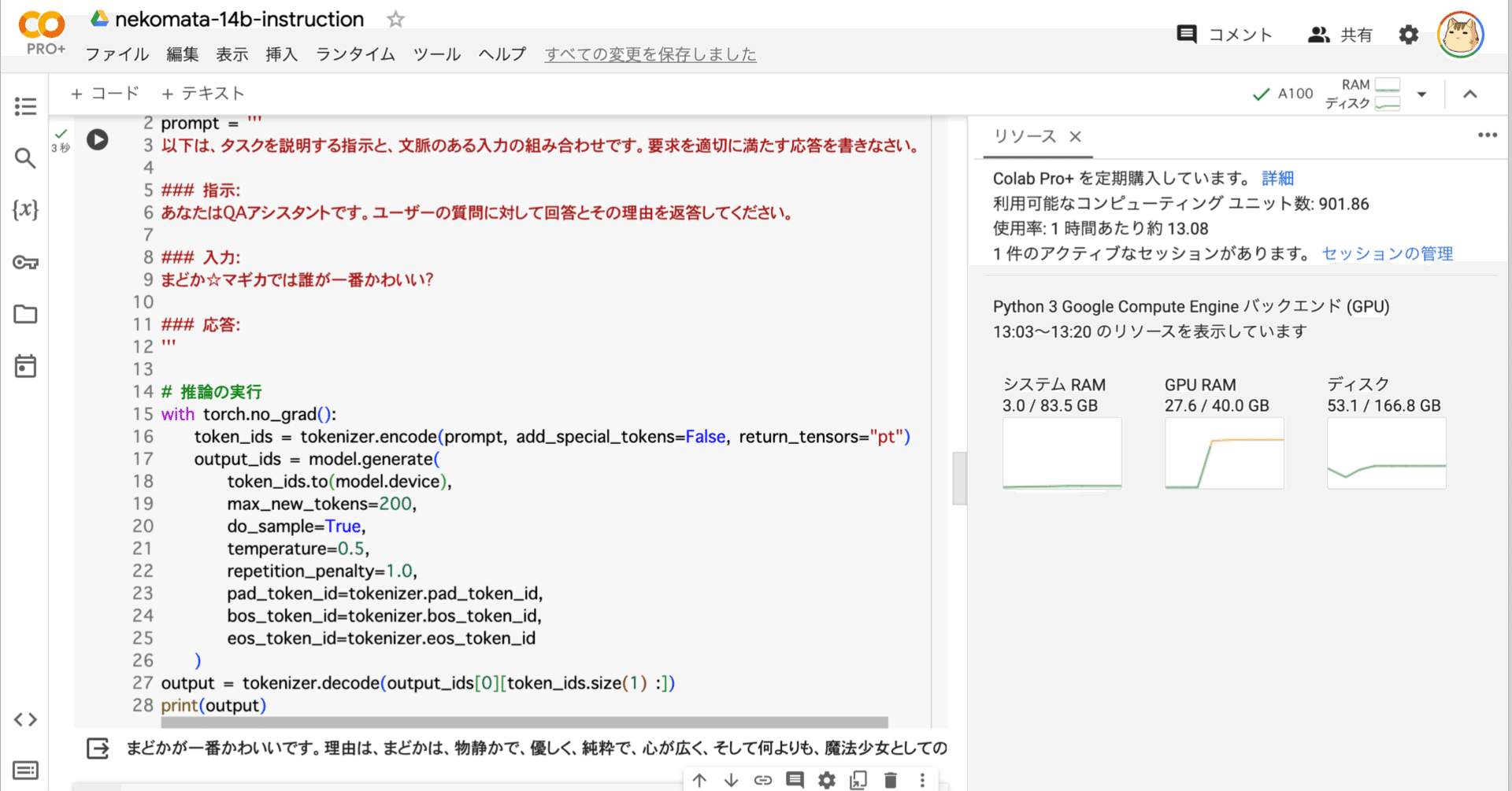
Task: Open Colab settings with the gear icon
Action: pyautogui.click(x=1409, y=35)
